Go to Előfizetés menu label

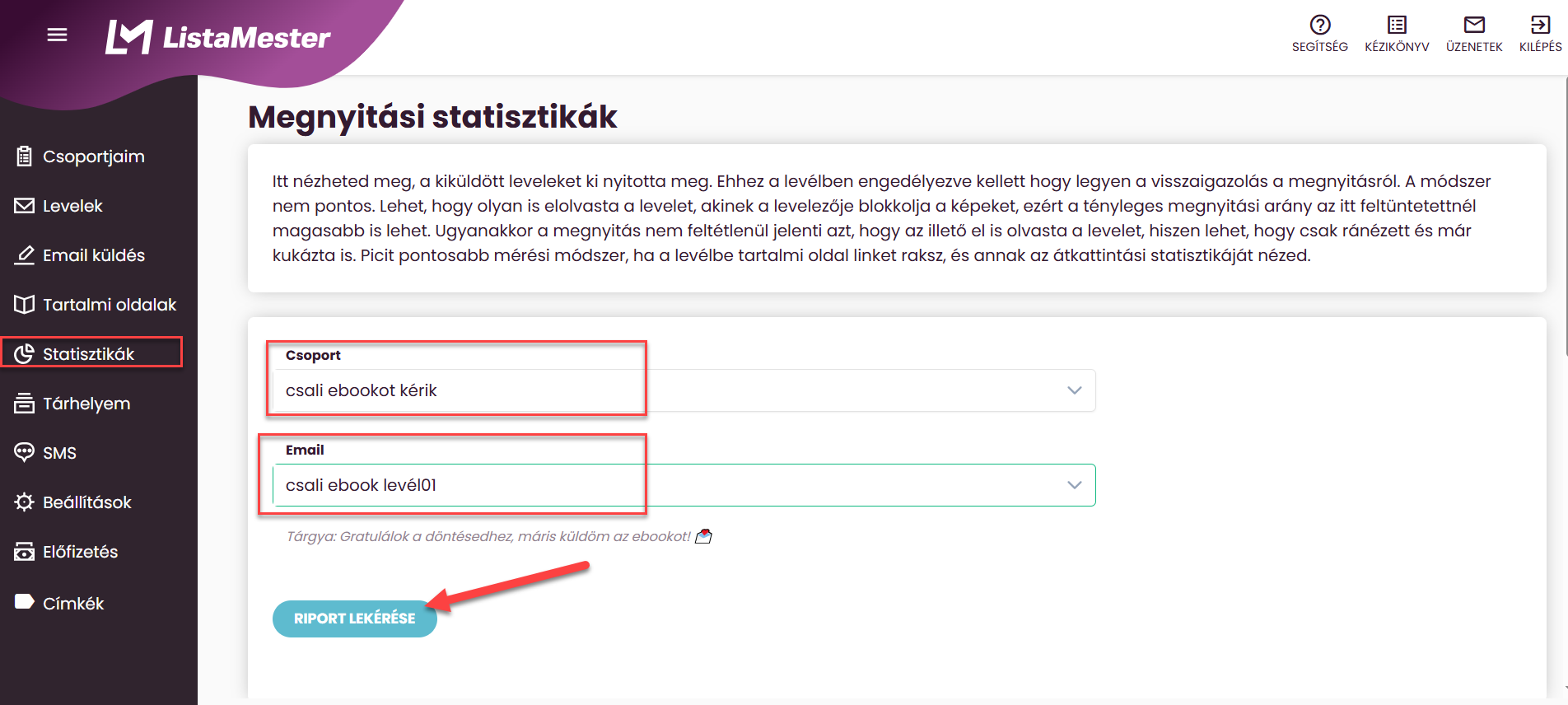tap(81, 552)
